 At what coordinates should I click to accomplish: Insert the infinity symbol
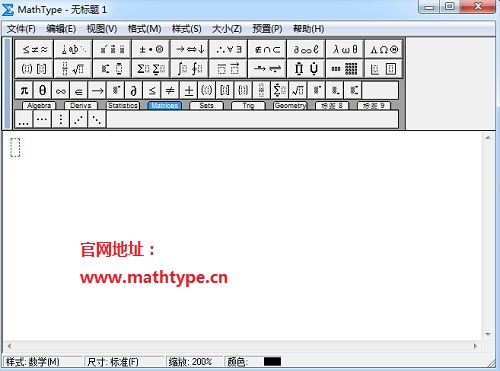[x=61, y=90]
